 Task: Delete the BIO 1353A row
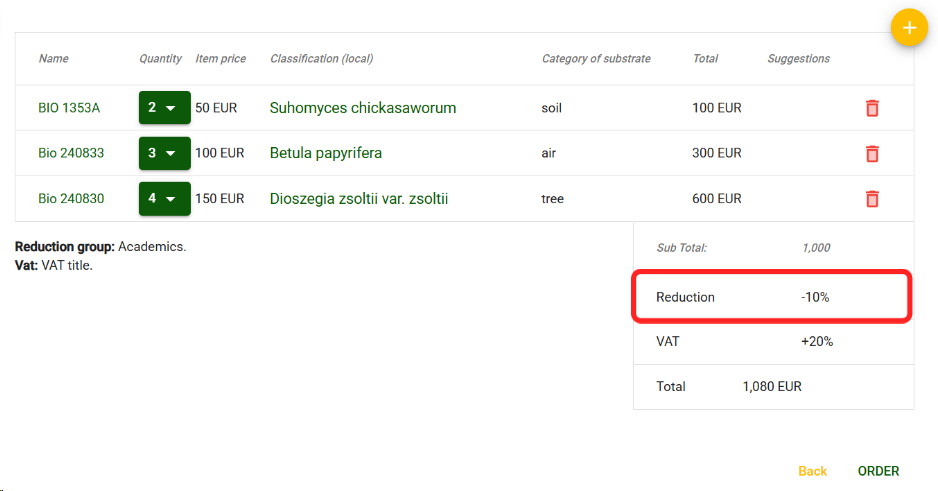[x=871, y=108]
